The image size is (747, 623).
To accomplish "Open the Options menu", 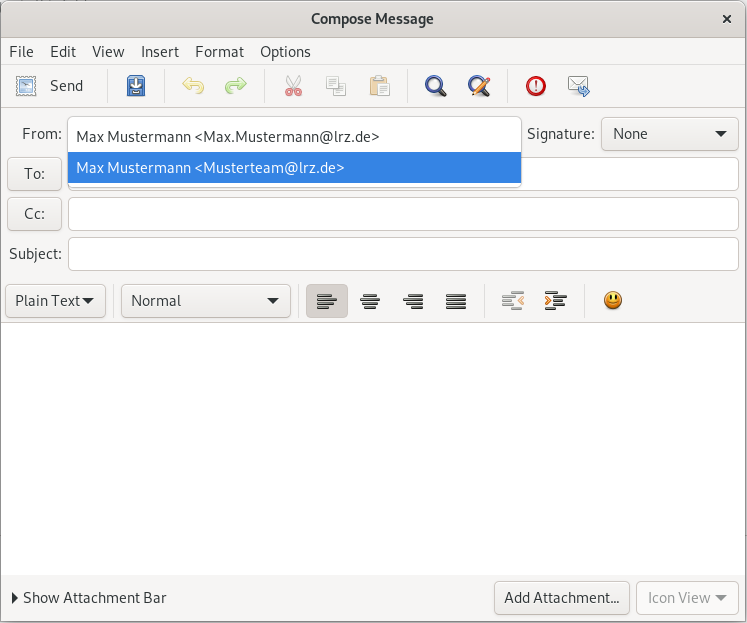I will point(285,52).
